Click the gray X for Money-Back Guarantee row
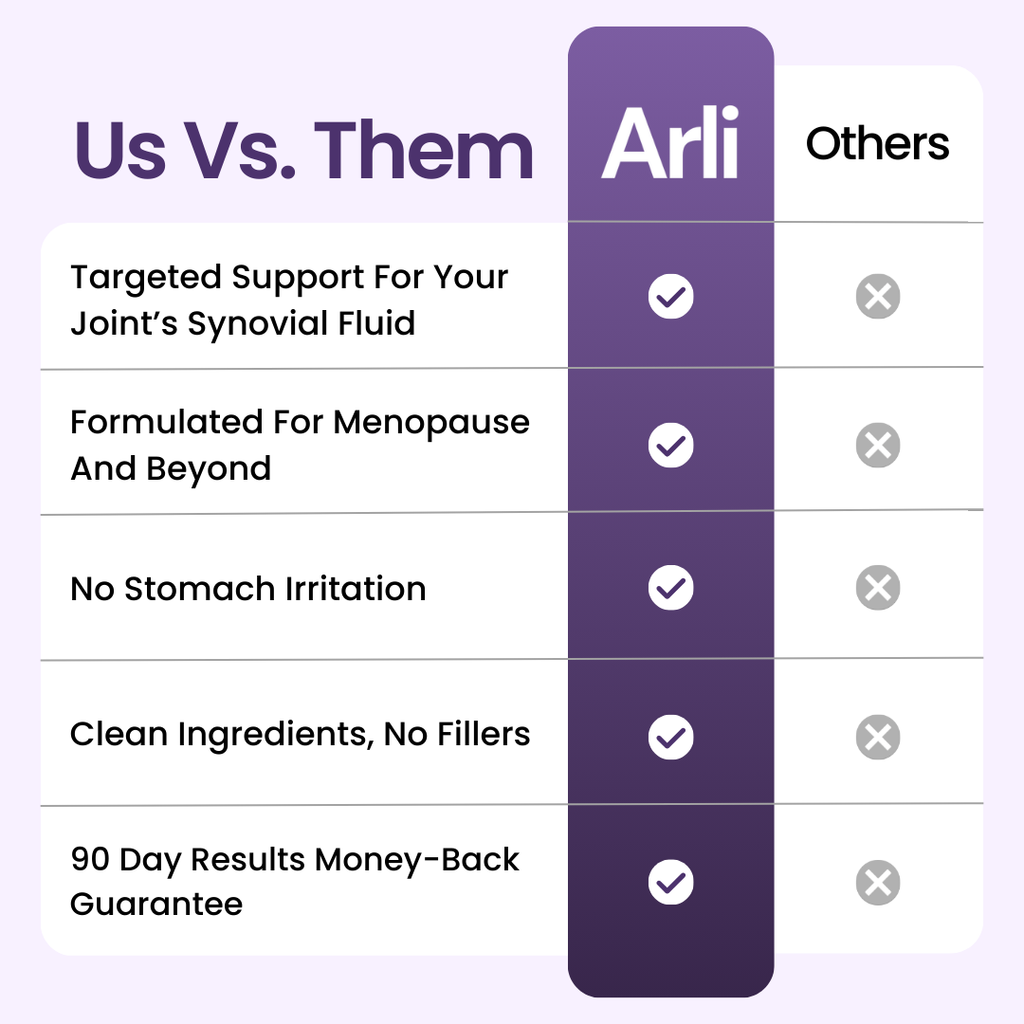The image size is (1024, 1024). pyautogui.click(x=878, y=882)
